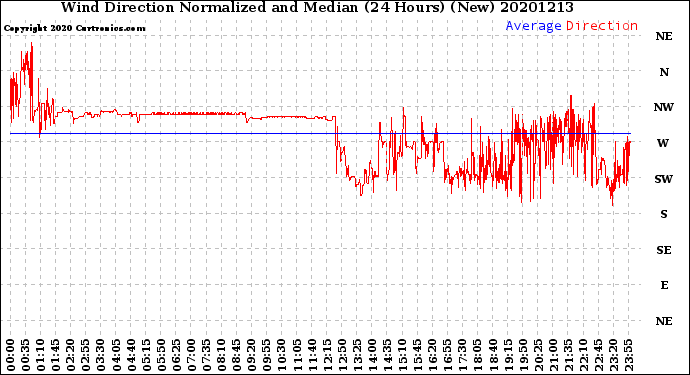Click the 02:55 time axis label

[86, 354]
